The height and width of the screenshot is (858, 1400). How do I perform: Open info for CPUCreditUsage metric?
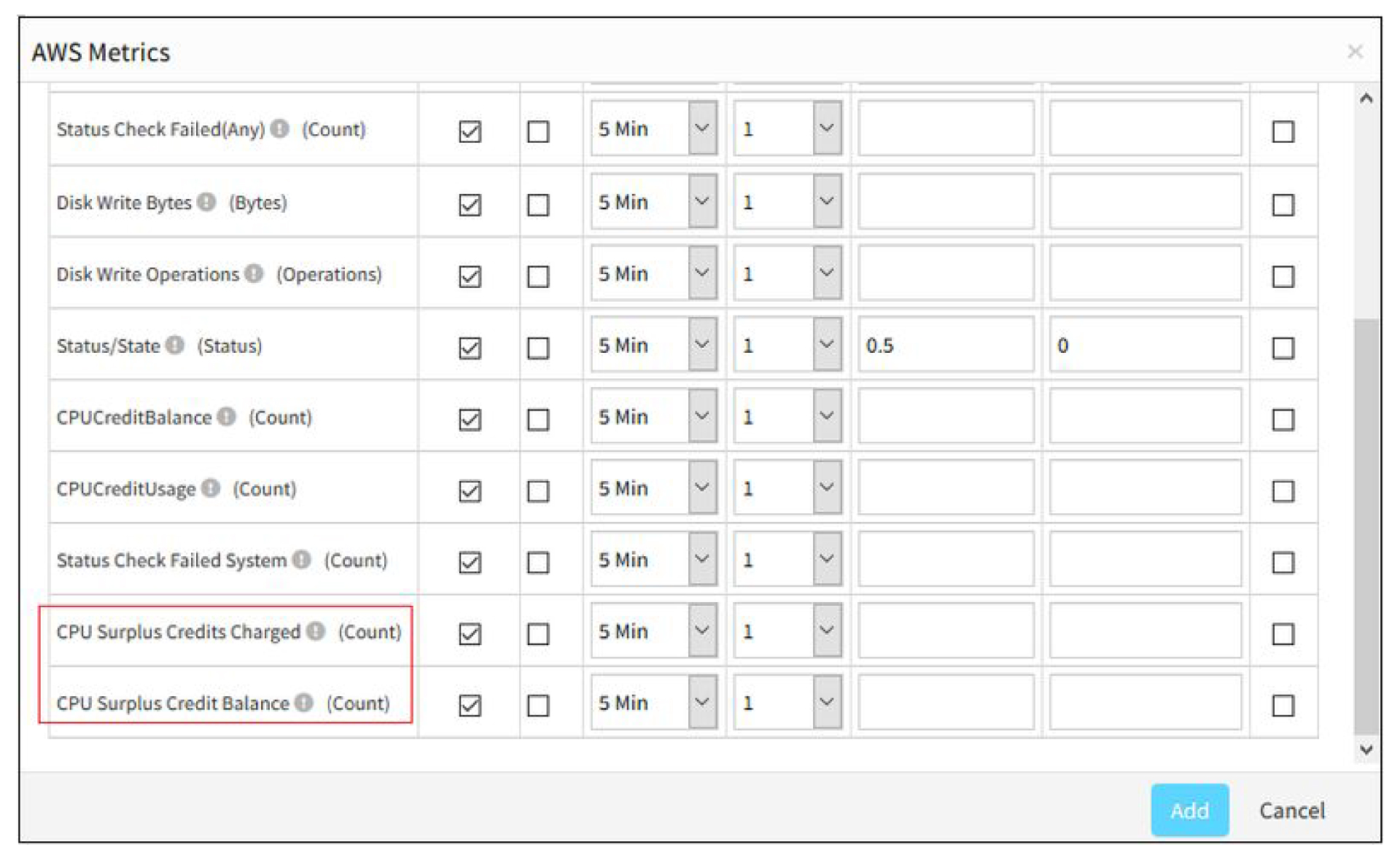(210, 488)
